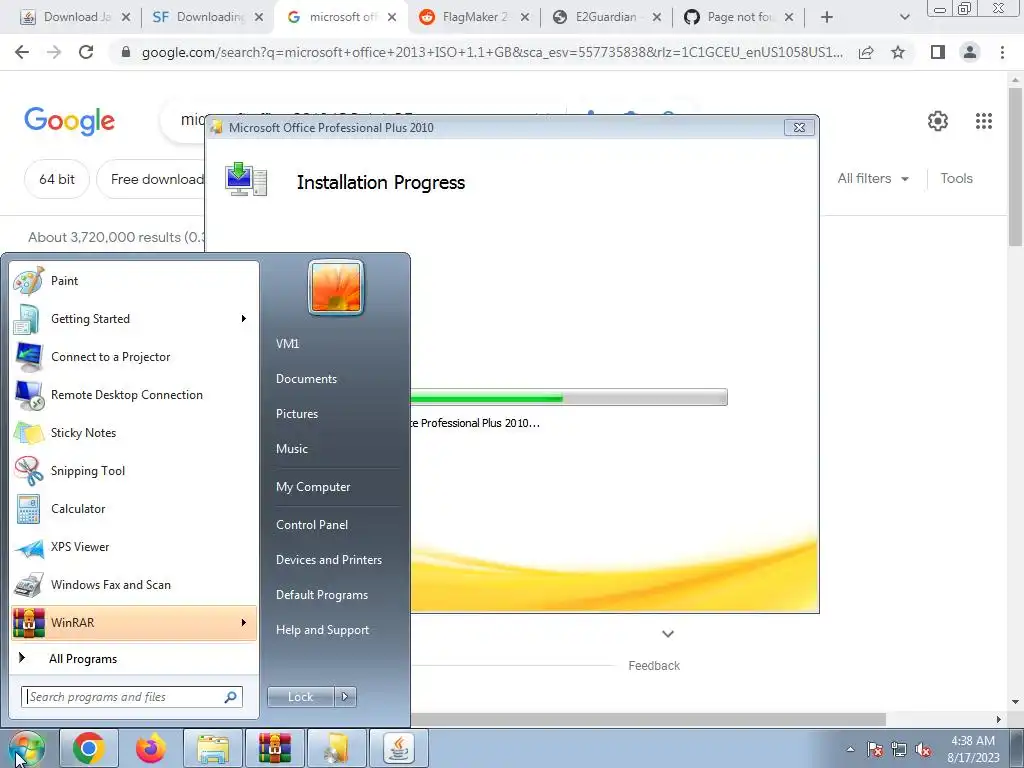Open Help and Support
The image size is (1024, 768).
tap(323, 630)
